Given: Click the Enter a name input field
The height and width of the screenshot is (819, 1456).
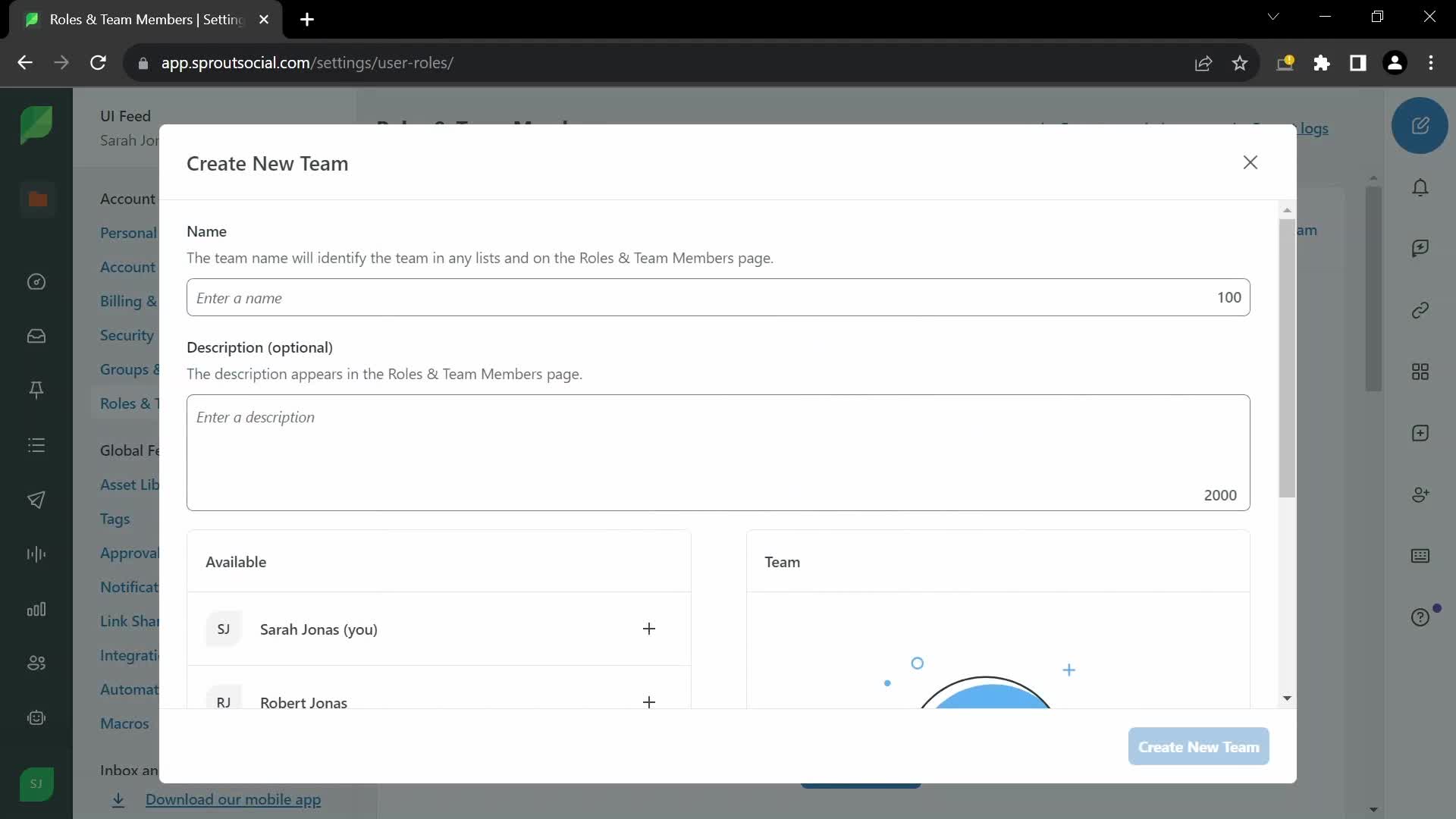Looking at the screenshot, I should [718, 297].
